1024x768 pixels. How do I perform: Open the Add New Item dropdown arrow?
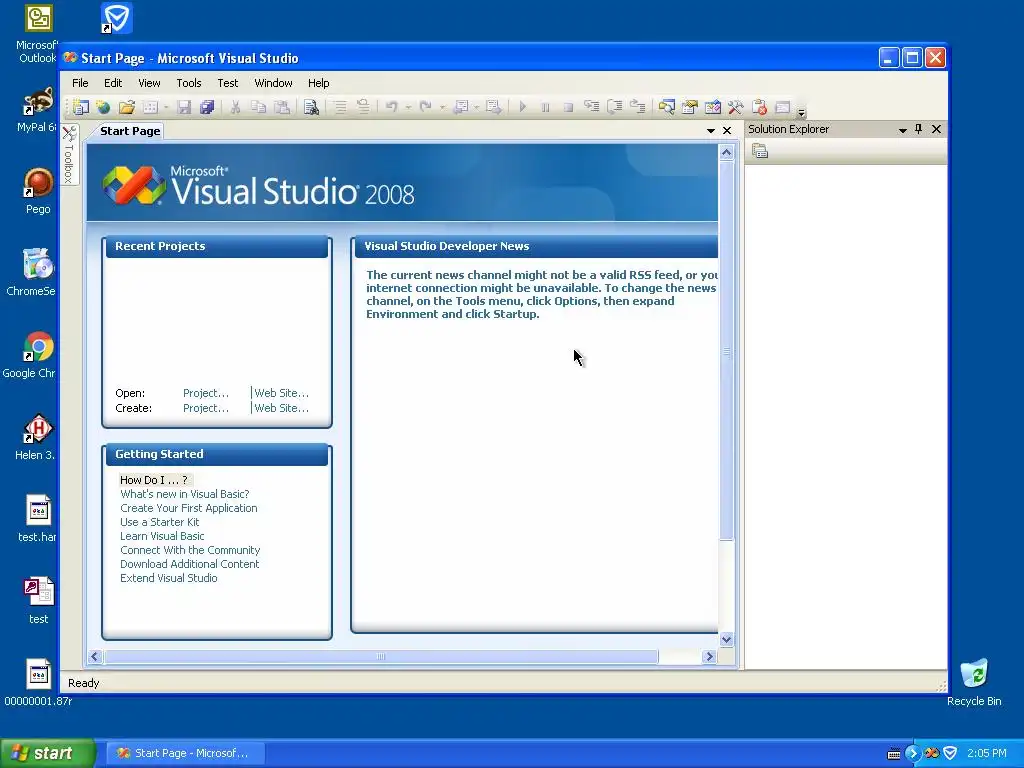[167, 107]
